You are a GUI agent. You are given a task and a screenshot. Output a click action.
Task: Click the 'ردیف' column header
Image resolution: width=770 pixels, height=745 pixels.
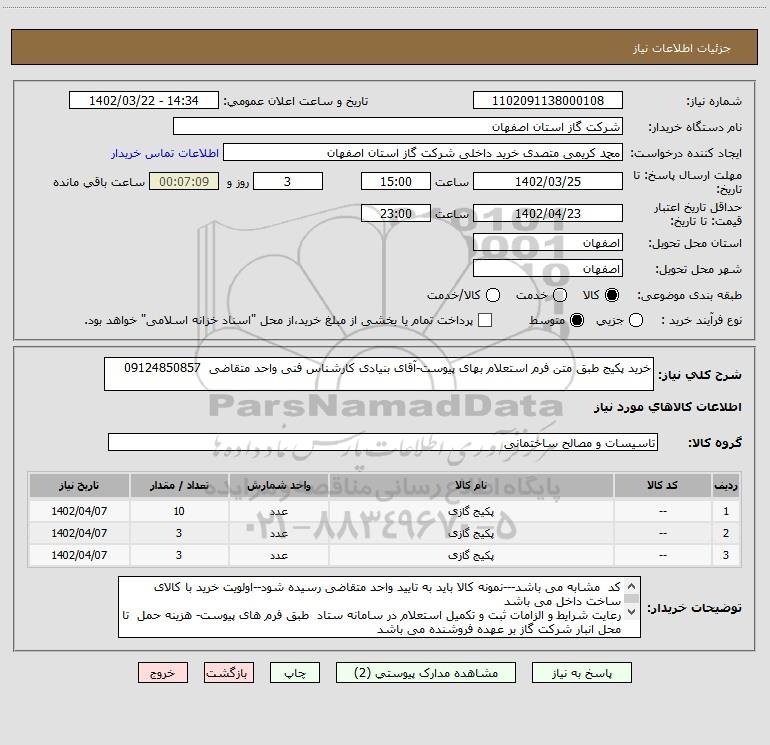(x=726, y=486)
